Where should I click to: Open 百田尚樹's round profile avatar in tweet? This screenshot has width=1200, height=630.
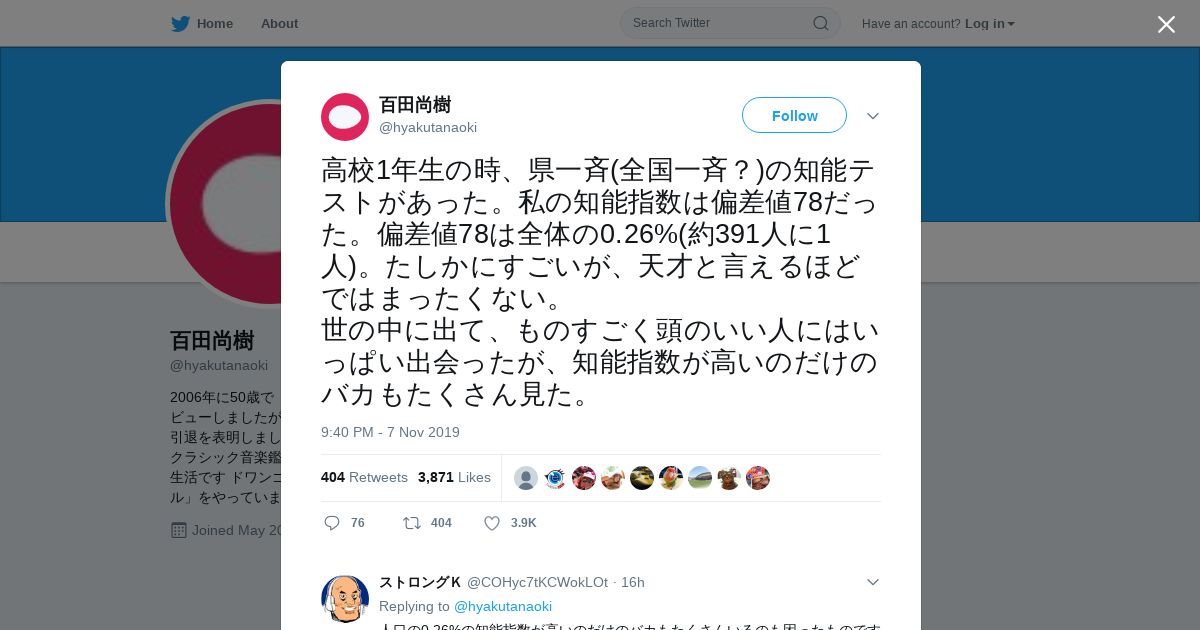tap(345, 117)
